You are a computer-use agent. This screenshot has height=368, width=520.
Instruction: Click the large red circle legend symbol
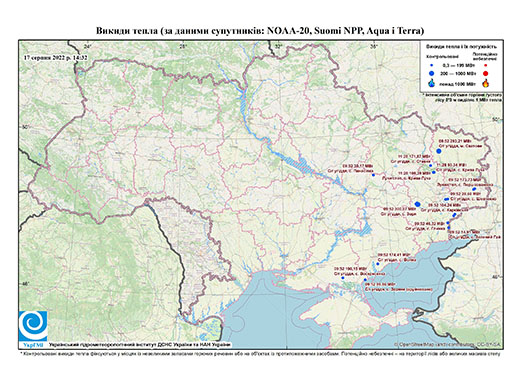pyautogui.click(x=486, y=74)
